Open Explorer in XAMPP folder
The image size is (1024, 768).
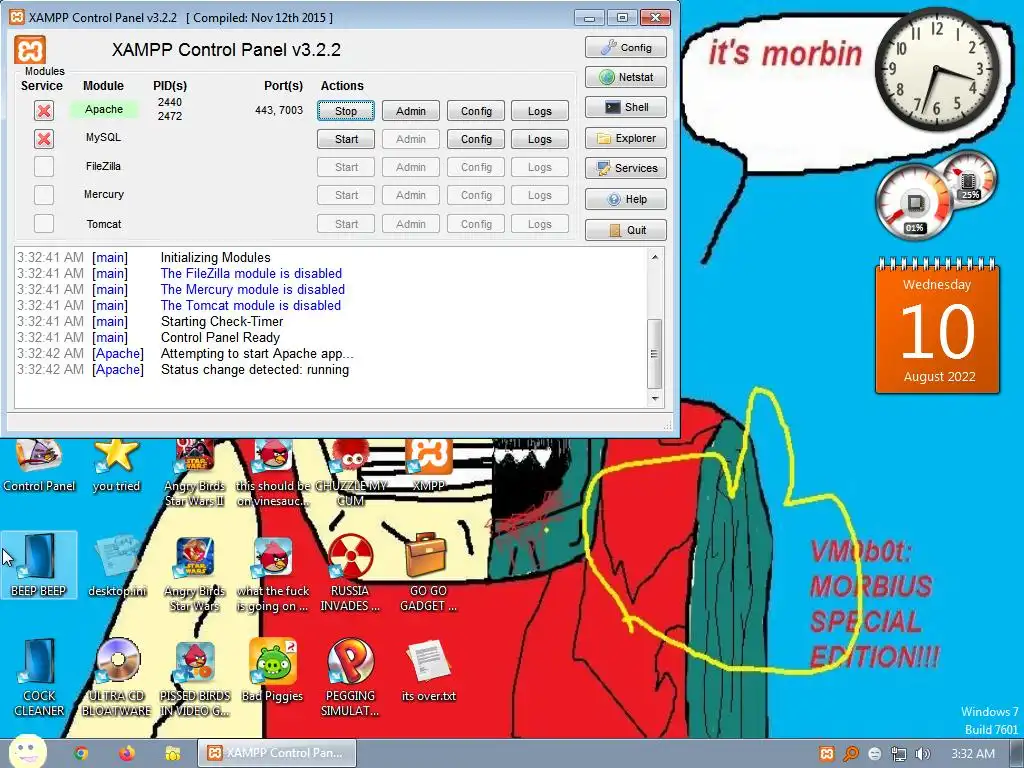(x=626, y=138)
